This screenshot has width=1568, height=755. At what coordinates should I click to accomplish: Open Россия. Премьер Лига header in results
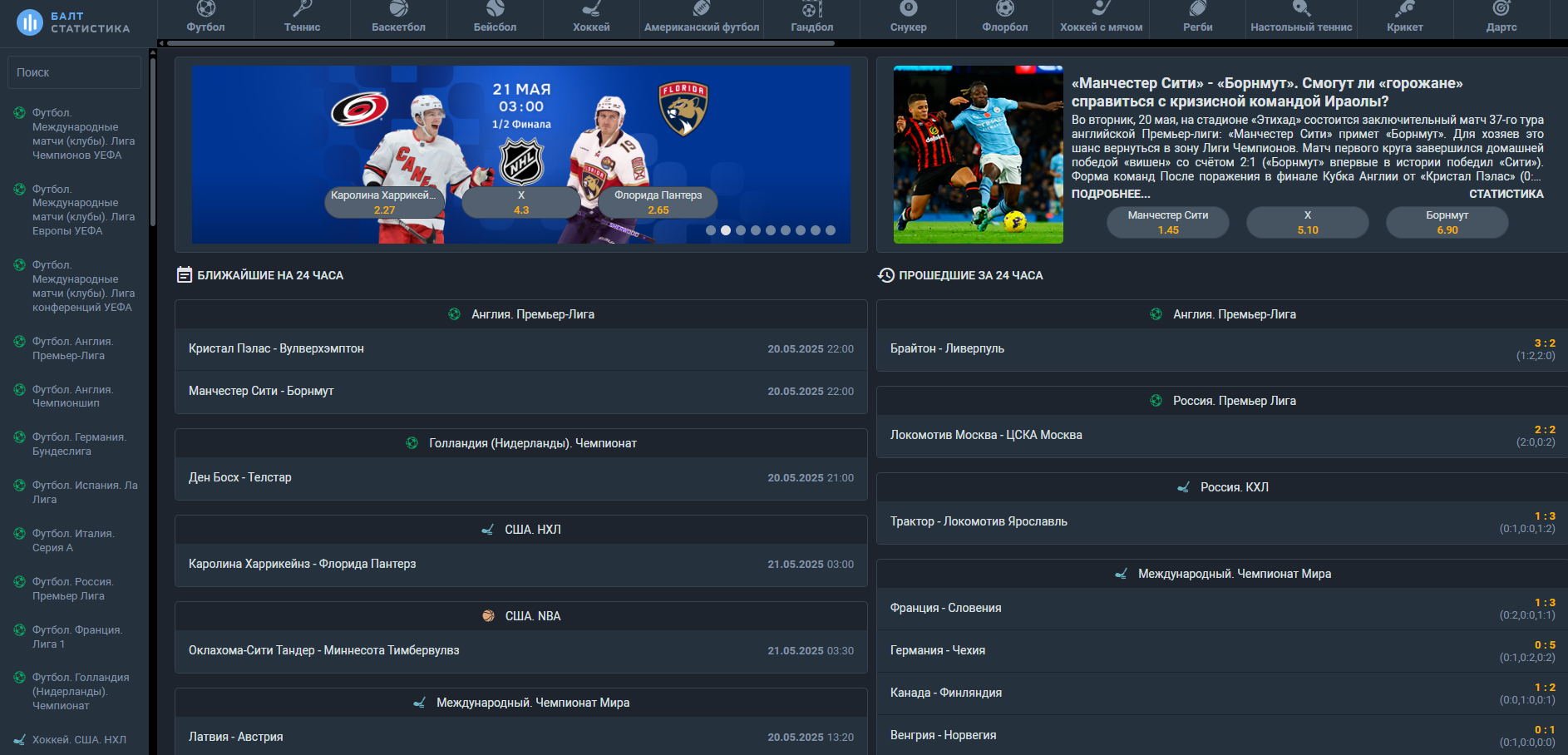point(1222,401)
